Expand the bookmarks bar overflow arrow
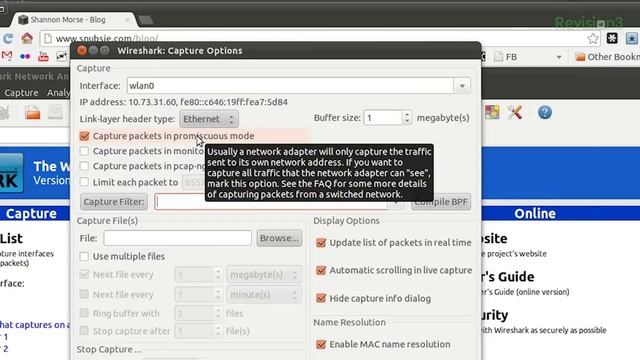The image size is (640, 360). click(x=559, y=57)
